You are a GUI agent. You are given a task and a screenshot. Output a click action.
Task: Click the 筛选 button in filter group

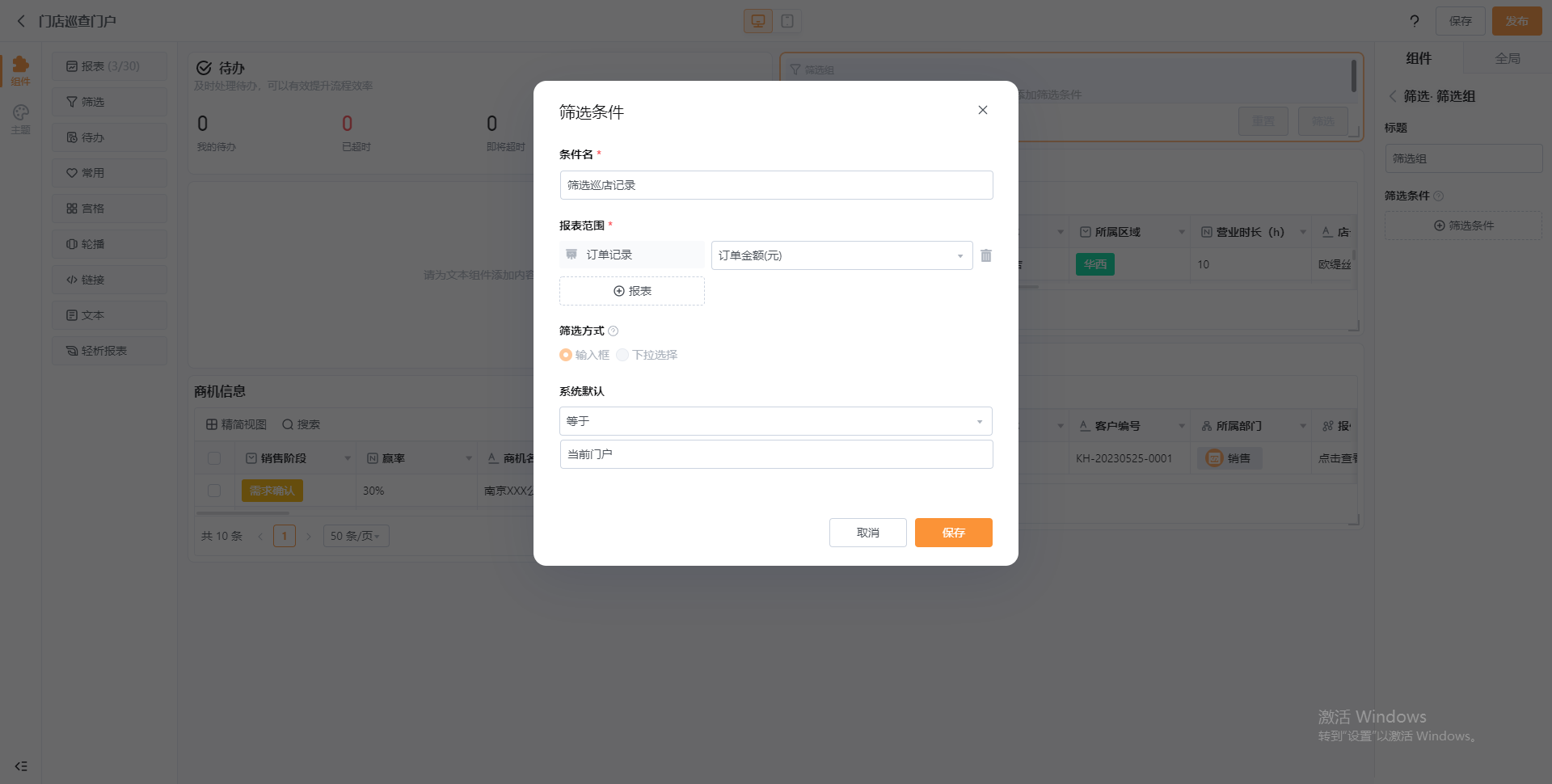(x=1323, y=121)
